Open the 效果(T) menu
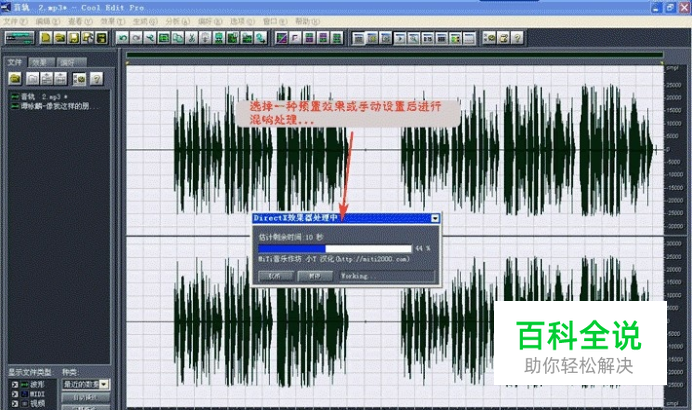Viewport: 692px width, 410px height. (113, 21)
